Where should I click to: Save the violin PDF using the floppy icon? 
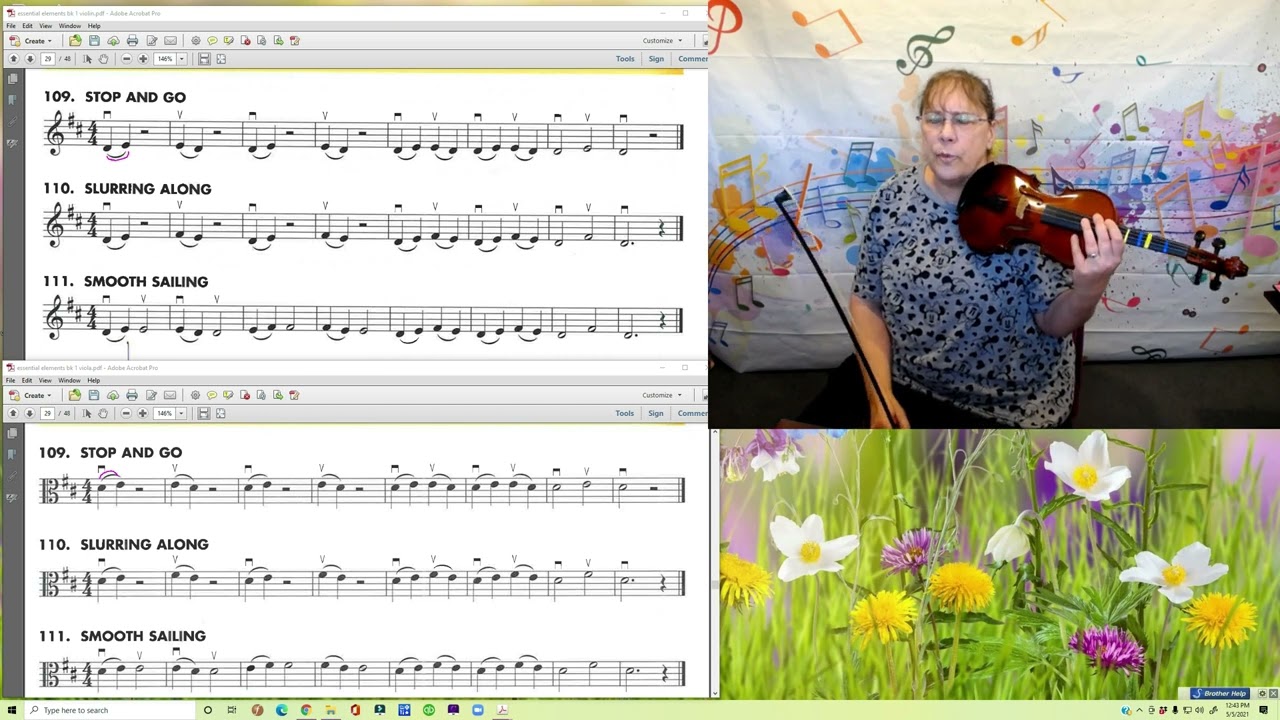[x=94, y=41]
